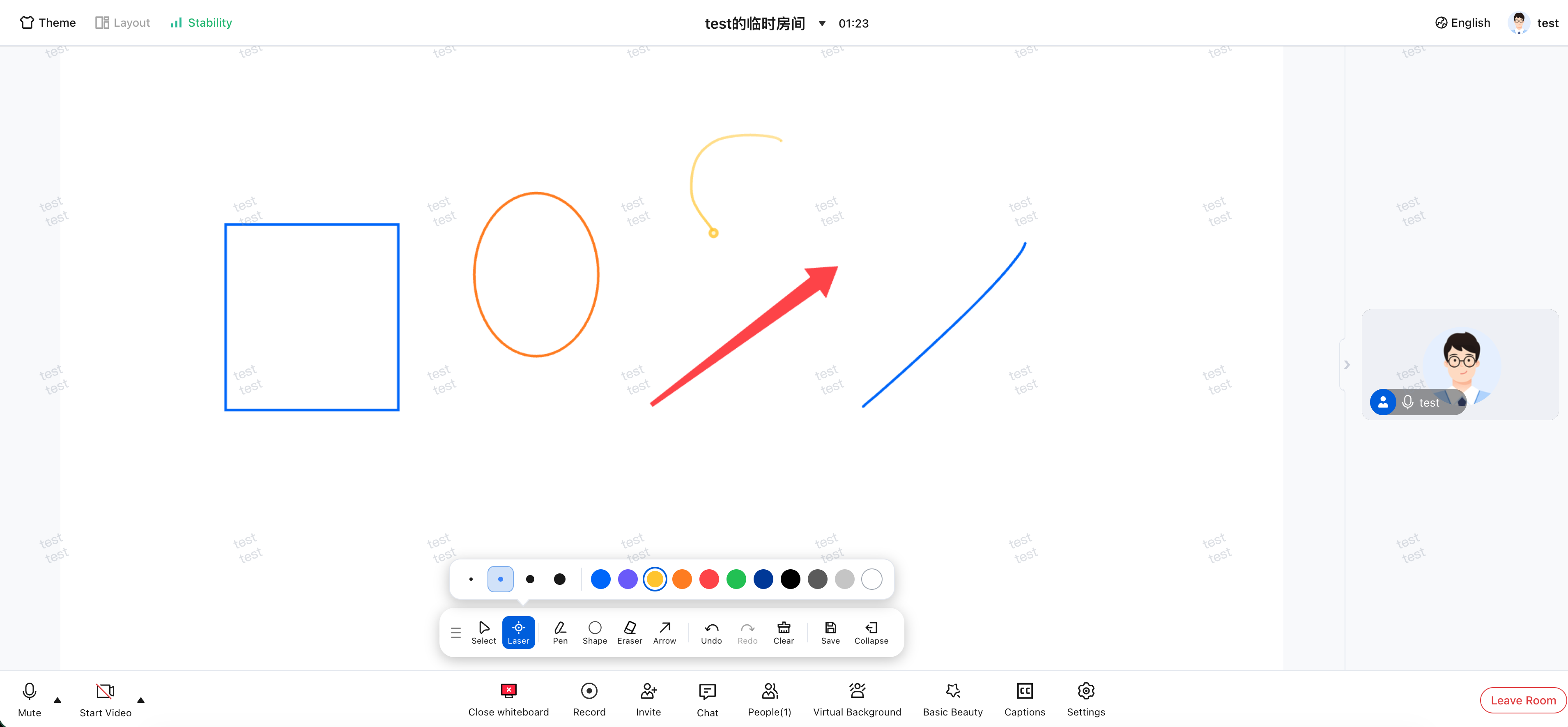Open the Chat panel
Screen dimensions: 1568x727
[707, 699]
